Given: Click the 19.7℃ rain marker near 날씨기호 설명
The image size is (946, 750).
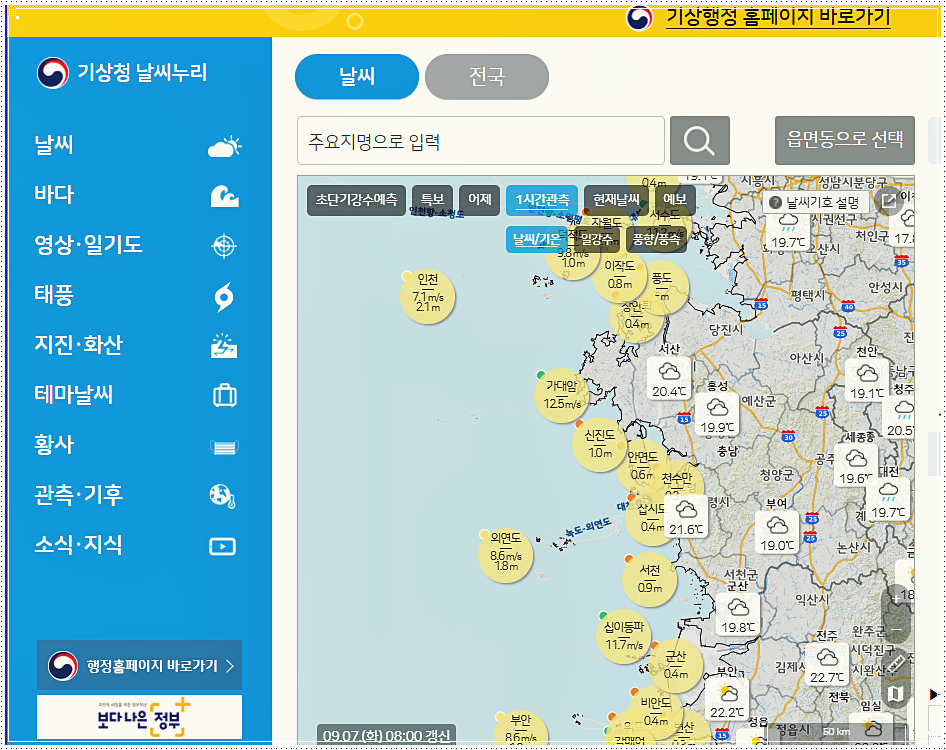Looking at the screenshot, I should [788, 231].
